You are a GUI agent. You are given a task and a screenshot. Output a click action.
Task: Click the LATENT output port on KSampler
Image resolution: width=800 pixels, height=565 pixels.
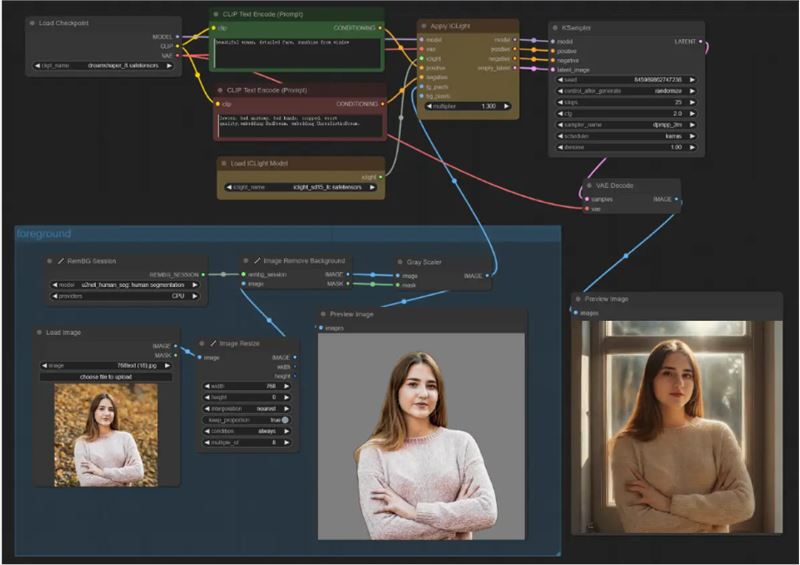[701, 41]
